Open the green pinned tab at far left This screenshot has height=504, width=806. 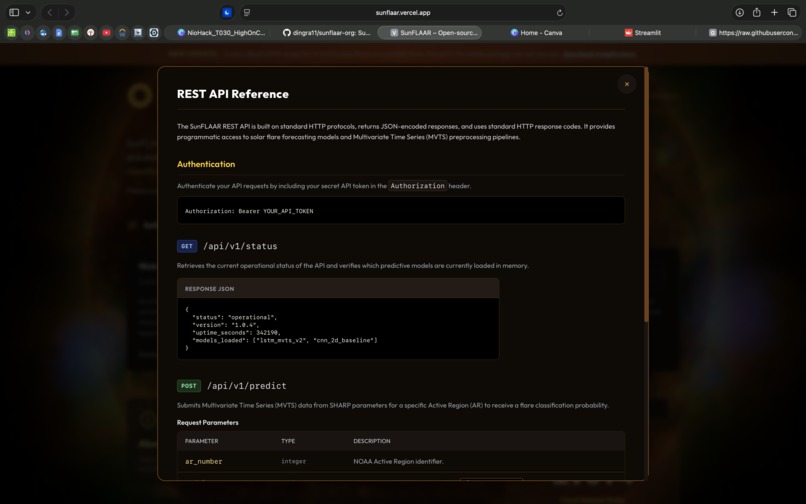11,32
